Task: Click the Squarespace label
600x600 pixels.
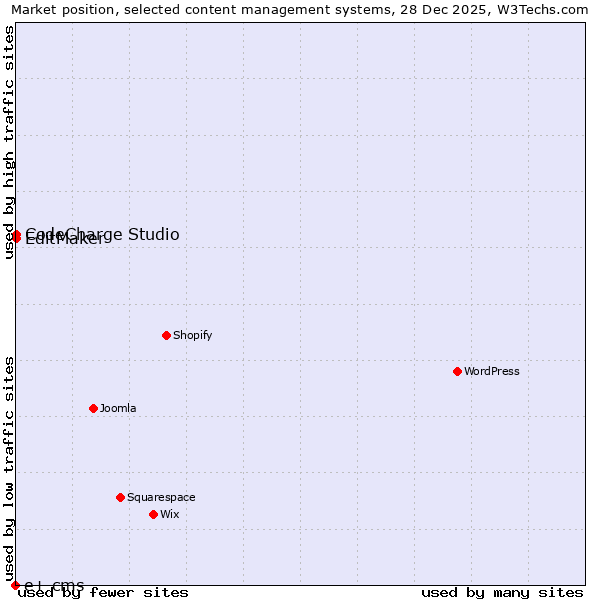Action: pos(161,497)
